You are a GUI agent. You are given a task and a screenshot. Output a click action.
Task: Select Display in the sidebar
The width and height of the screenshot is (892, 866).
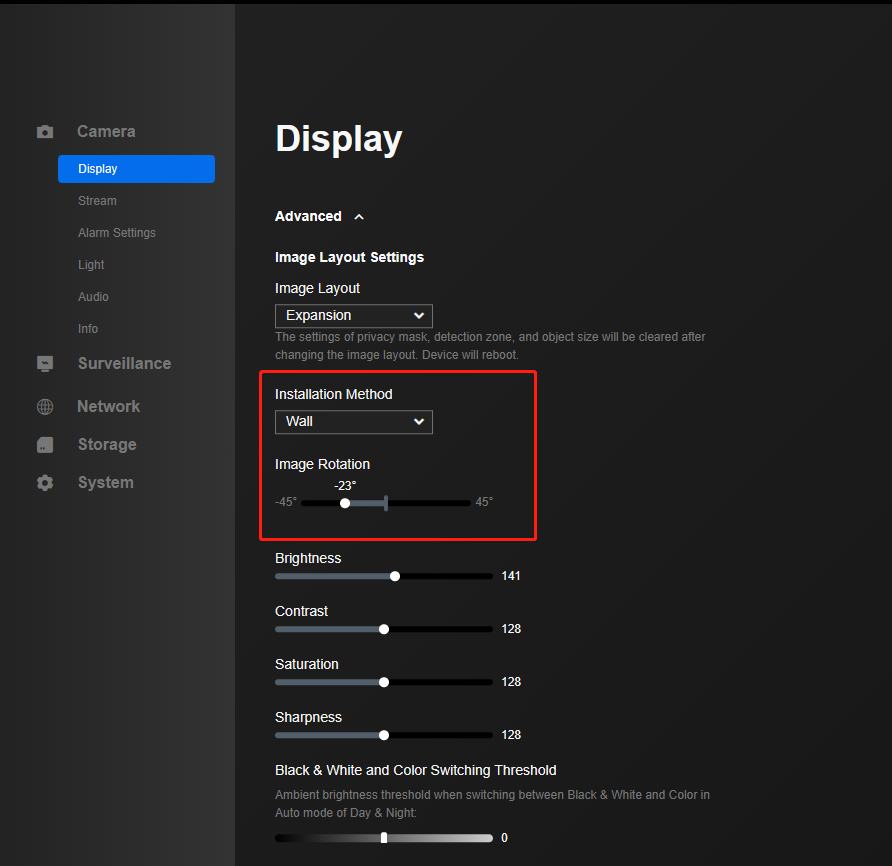coord(137,169)
